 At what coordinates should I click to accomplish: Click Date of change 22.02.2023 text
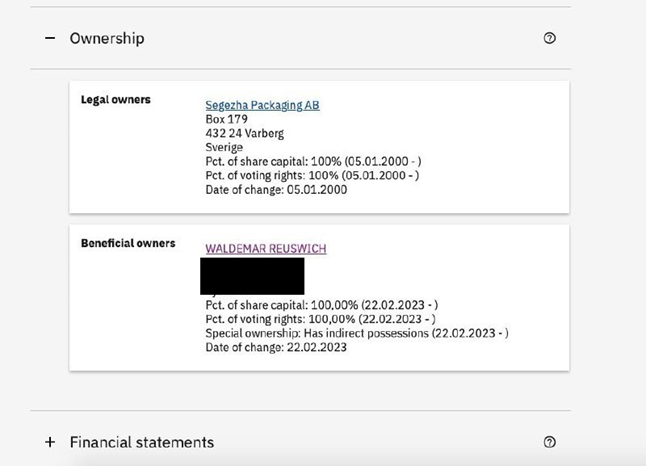coord(276,347)
